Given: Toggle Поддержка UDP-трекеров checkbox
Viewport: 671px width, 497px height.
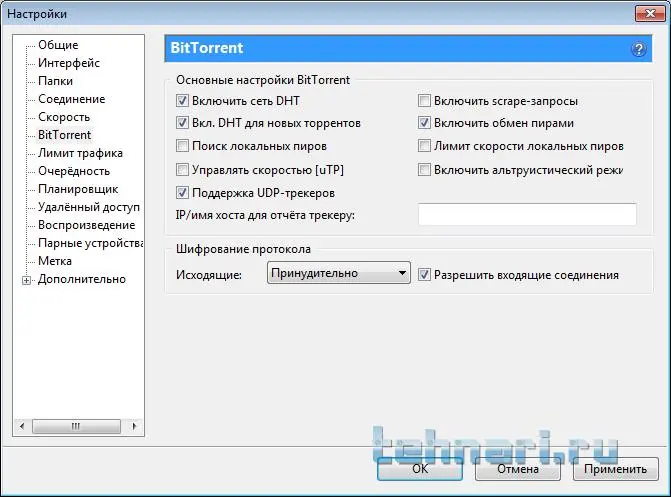Looking at the screenshot, I should (182, 193).
